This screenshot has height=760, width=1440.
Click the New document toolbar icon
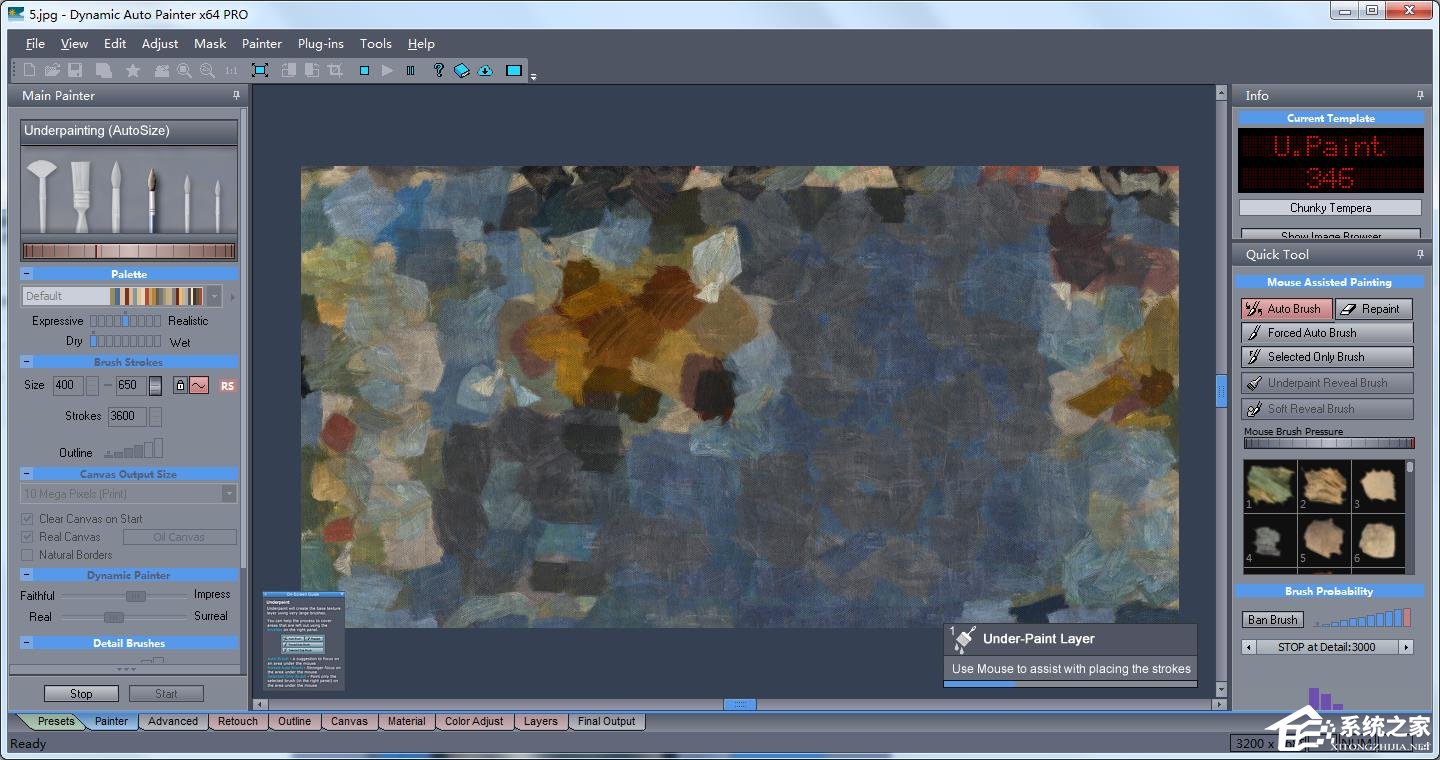coord(29,70)
